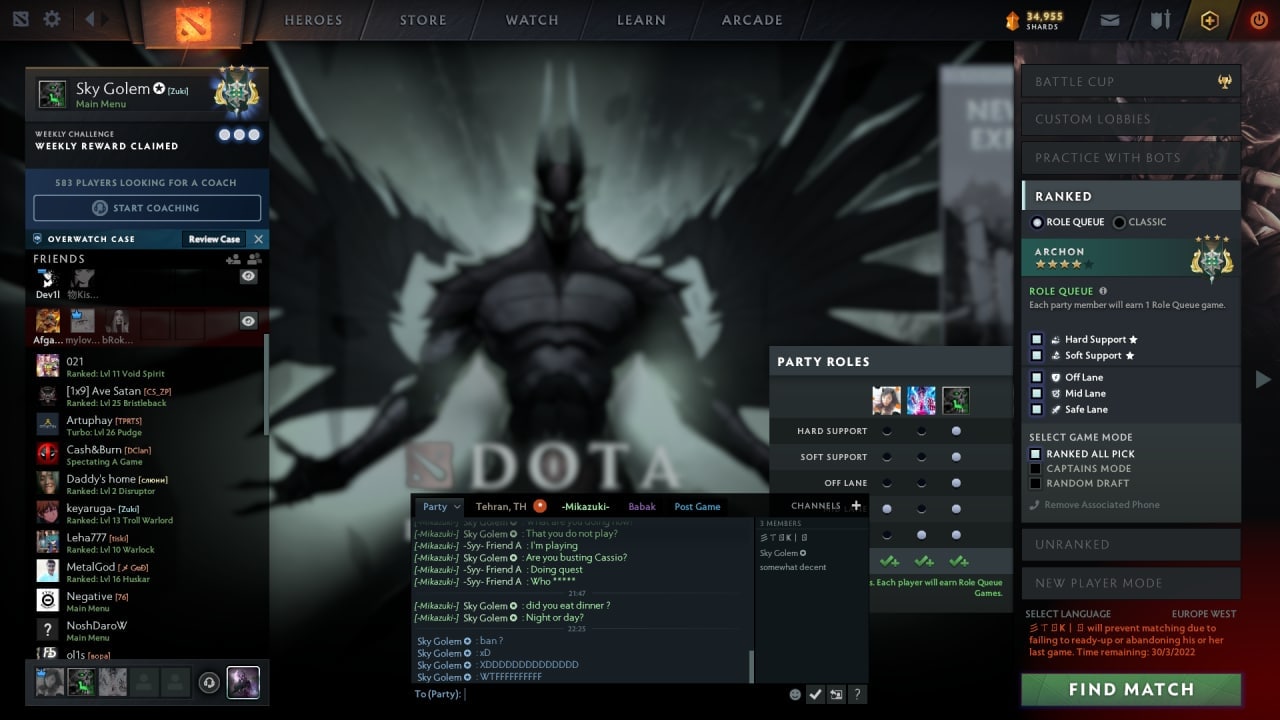The image size is (1280, 720).
Task: Select the Role Queue radio option
Action: 1037,222
